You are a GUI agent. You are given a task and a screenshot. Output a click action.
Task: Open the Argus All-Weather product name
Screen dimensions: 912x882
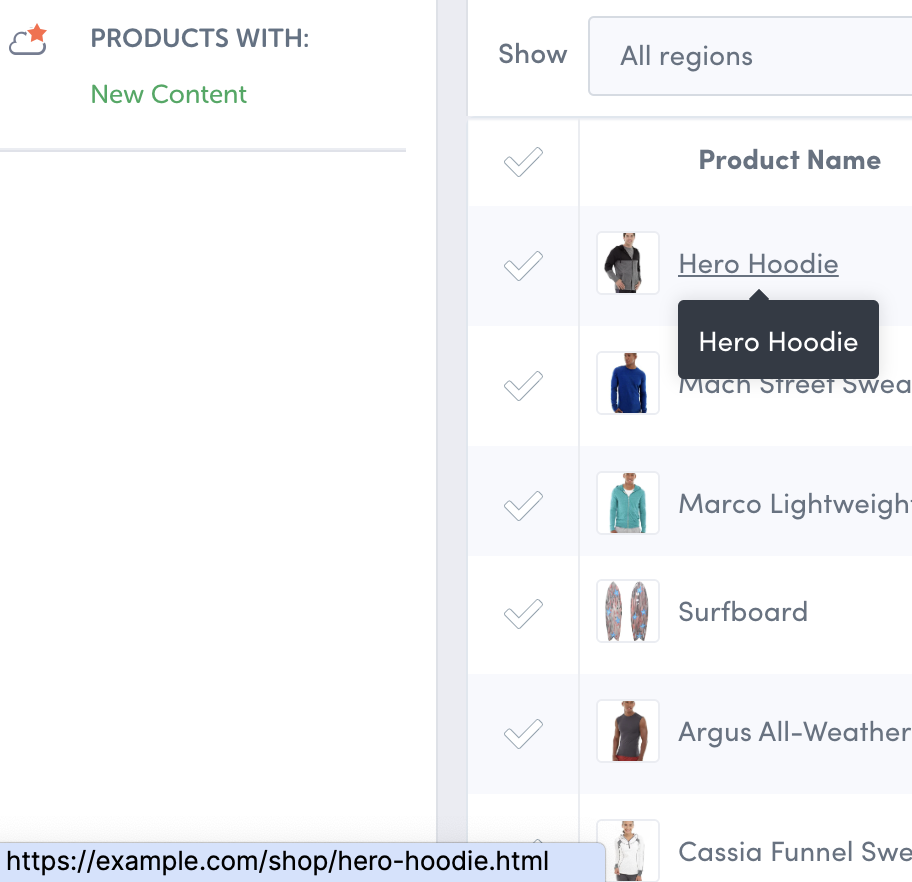pos(794,732)
